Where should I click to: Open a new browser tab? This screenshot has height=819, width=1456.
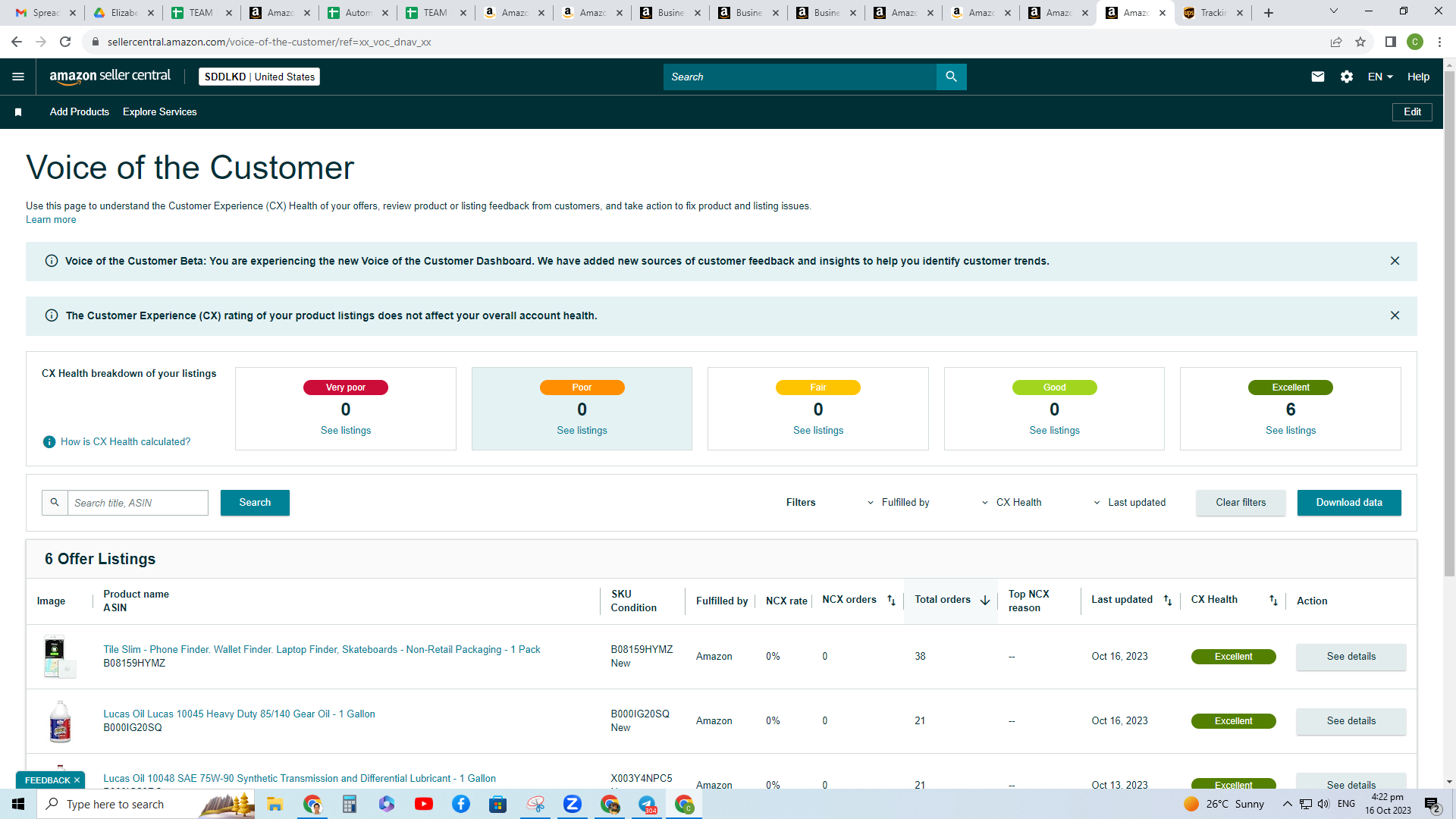coord(1269,13)
